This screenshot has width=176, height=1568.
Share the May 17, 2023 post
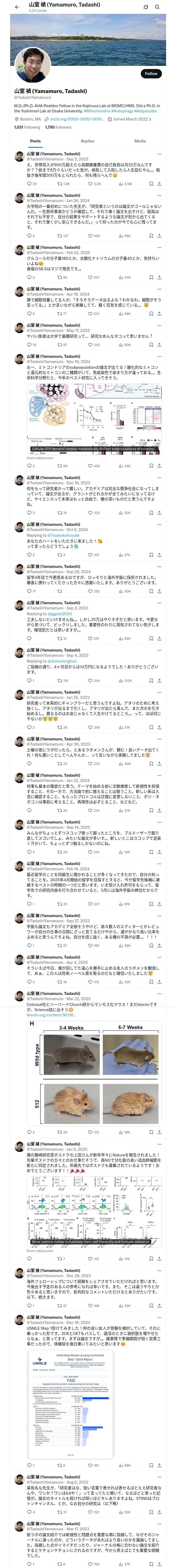159,344
